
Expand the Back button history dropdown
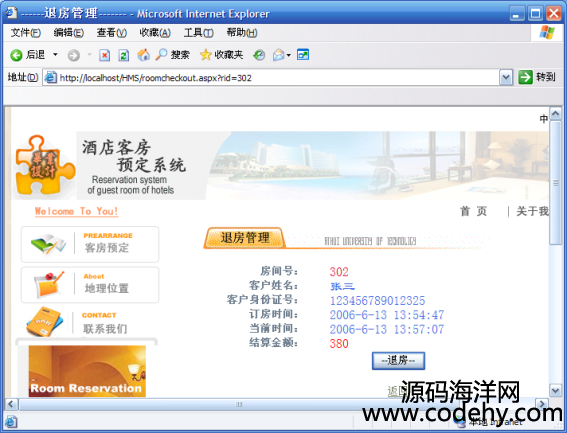tap(55, 55)
